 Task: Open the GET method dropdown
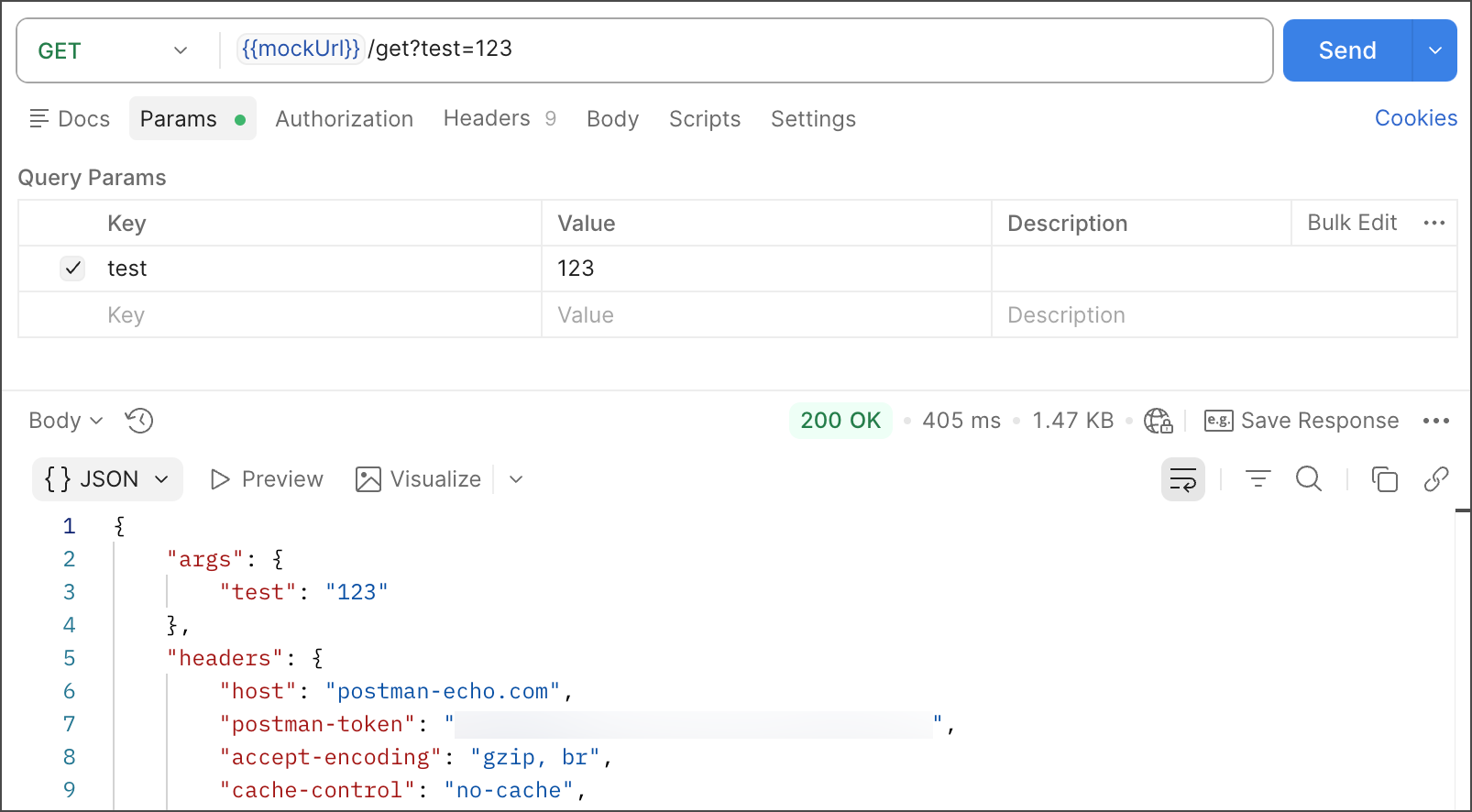(x=113, y=51)
